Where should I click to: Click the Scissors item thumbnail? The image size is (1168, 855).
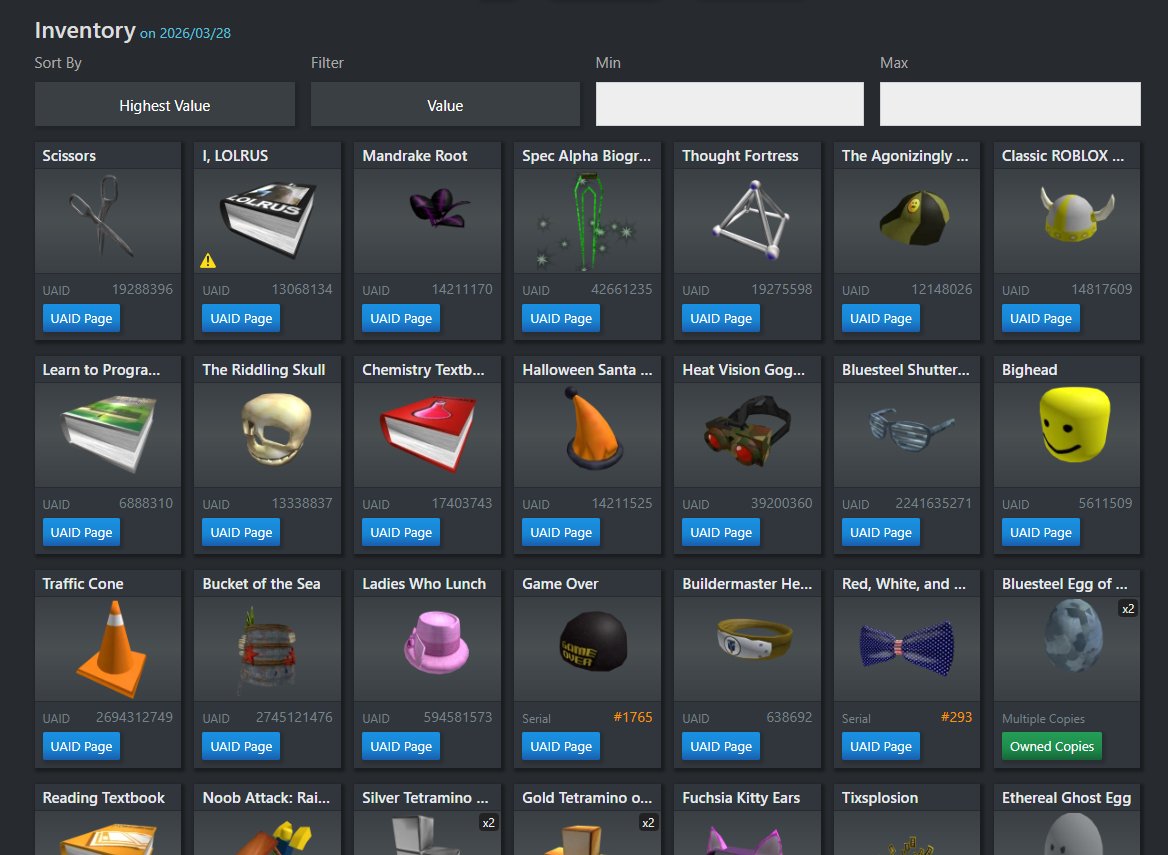click(108, 220)
